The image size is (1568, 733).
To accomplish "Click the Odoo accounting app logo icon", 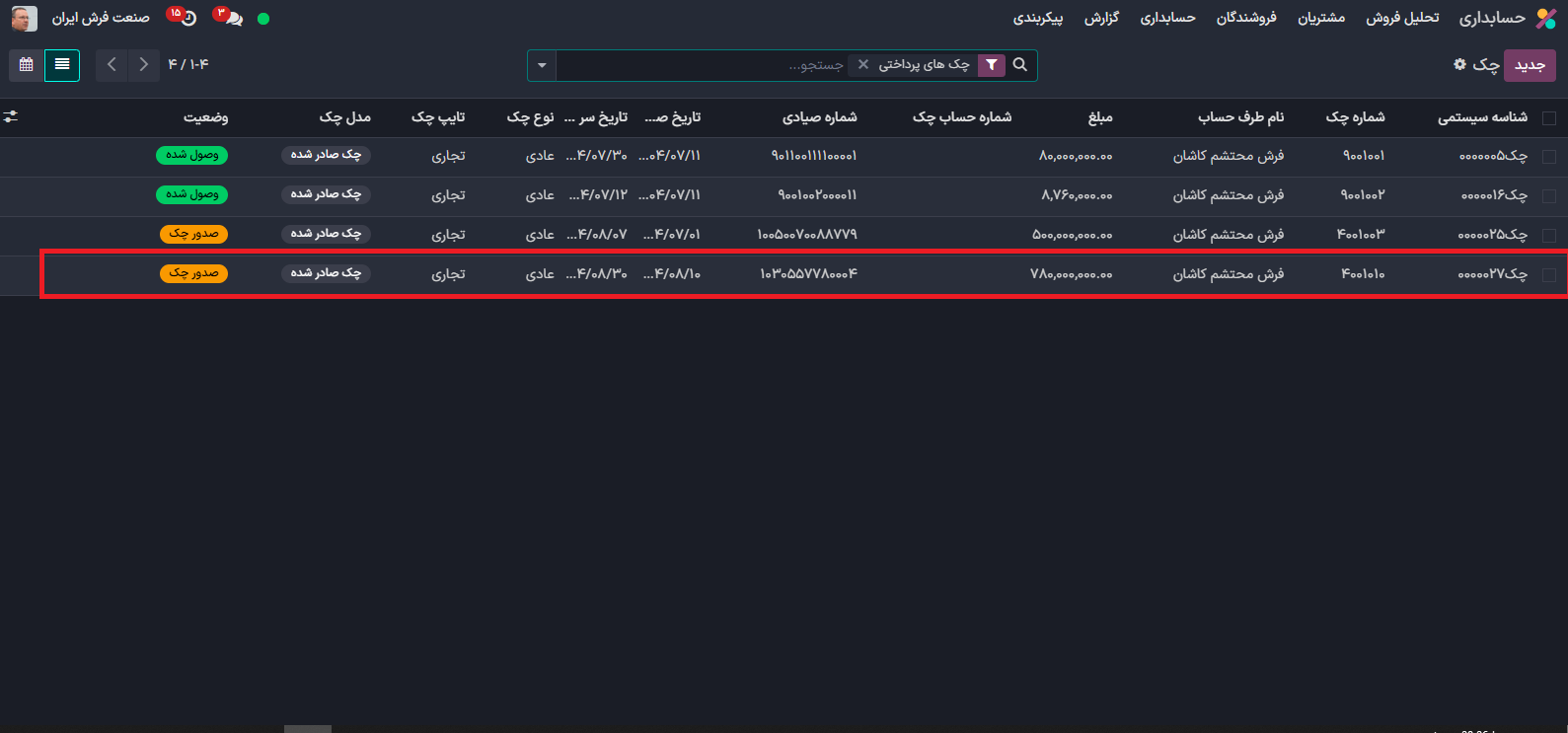I will point(1546,19).
